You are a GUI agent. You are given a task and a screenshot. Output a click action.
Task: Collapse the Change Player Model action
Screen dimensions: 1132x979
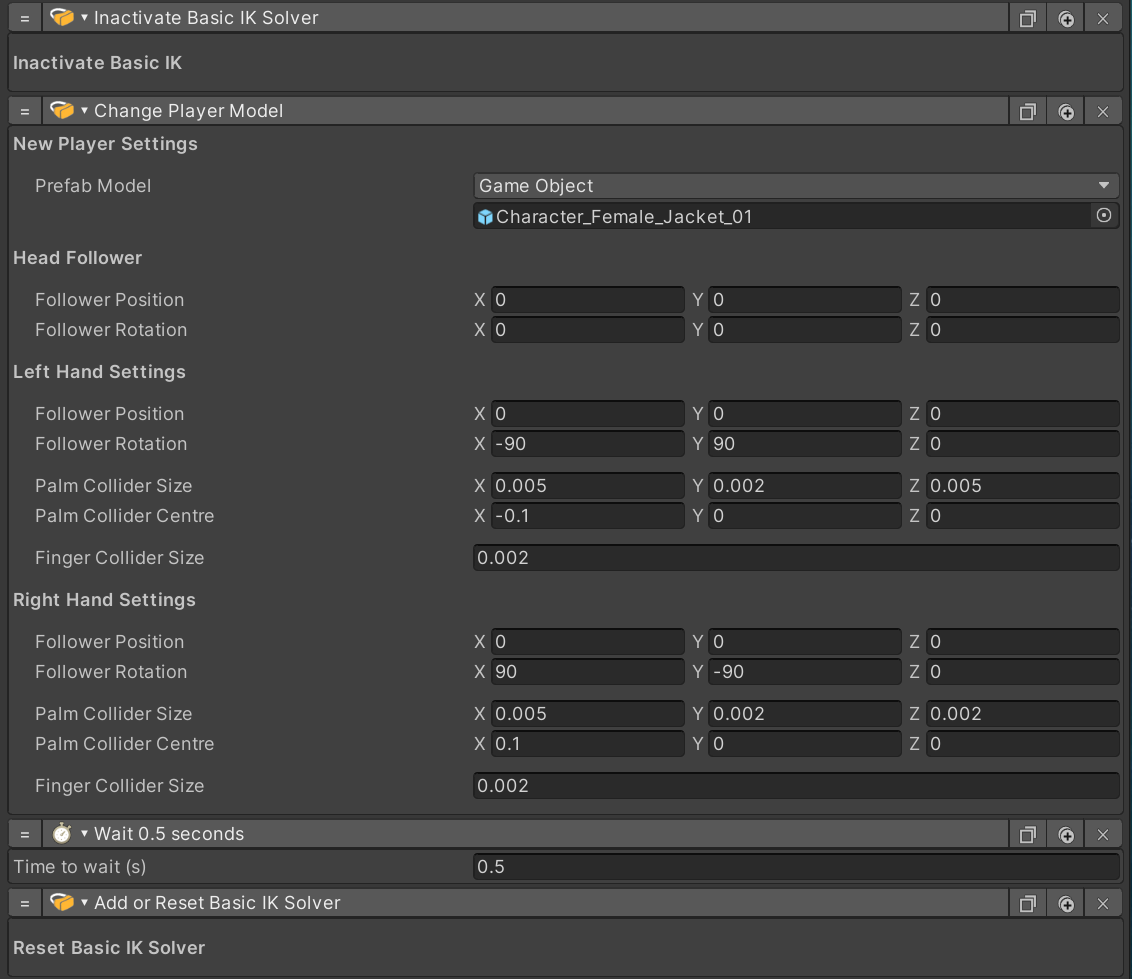(x=85, y=111)
